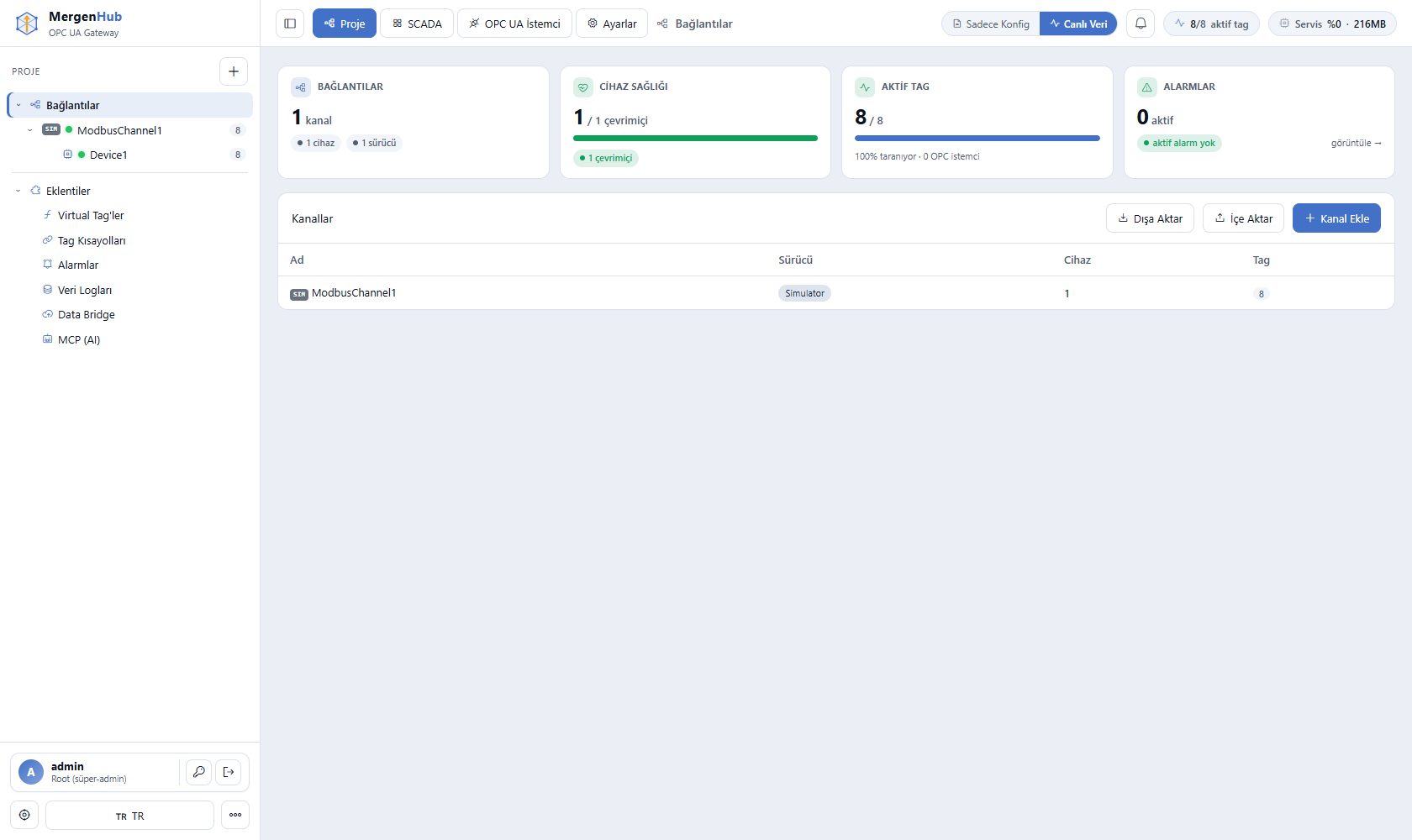Click the Eklentiler puzzle icon
The width and height of the screenshot is (1412, 840).
point(35,191)
